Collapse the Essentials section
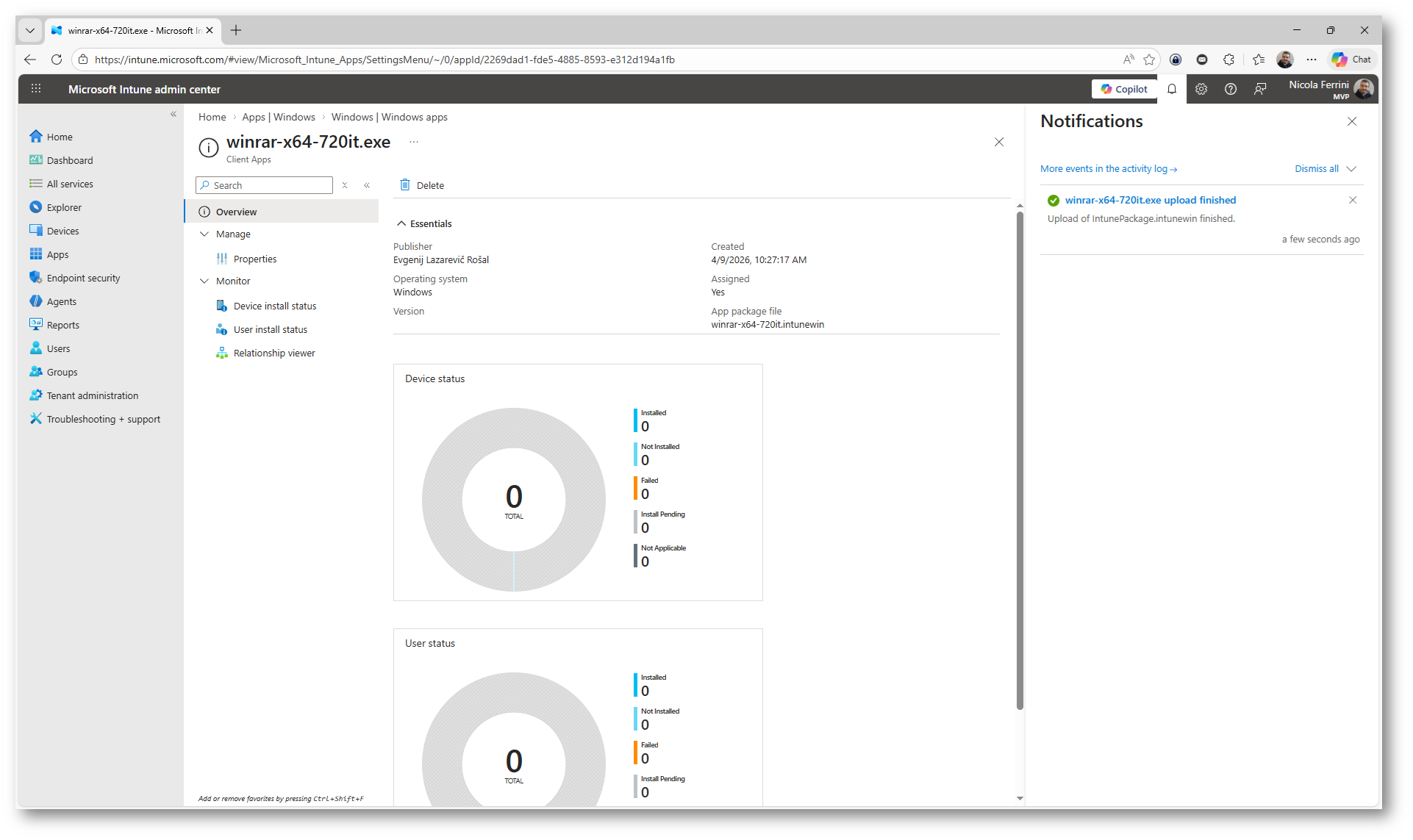The width and height of the screenshot is (1413, 840). pos(401,223)
